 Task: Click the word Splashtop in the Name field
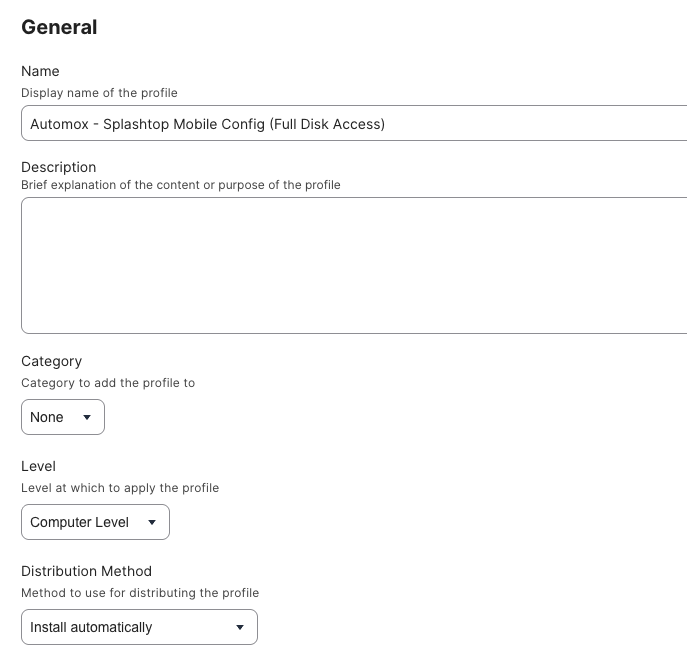[144, 124]
